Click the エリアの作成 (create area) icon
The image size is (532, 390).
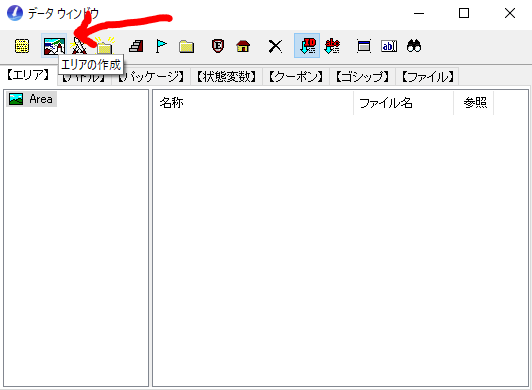54,46
